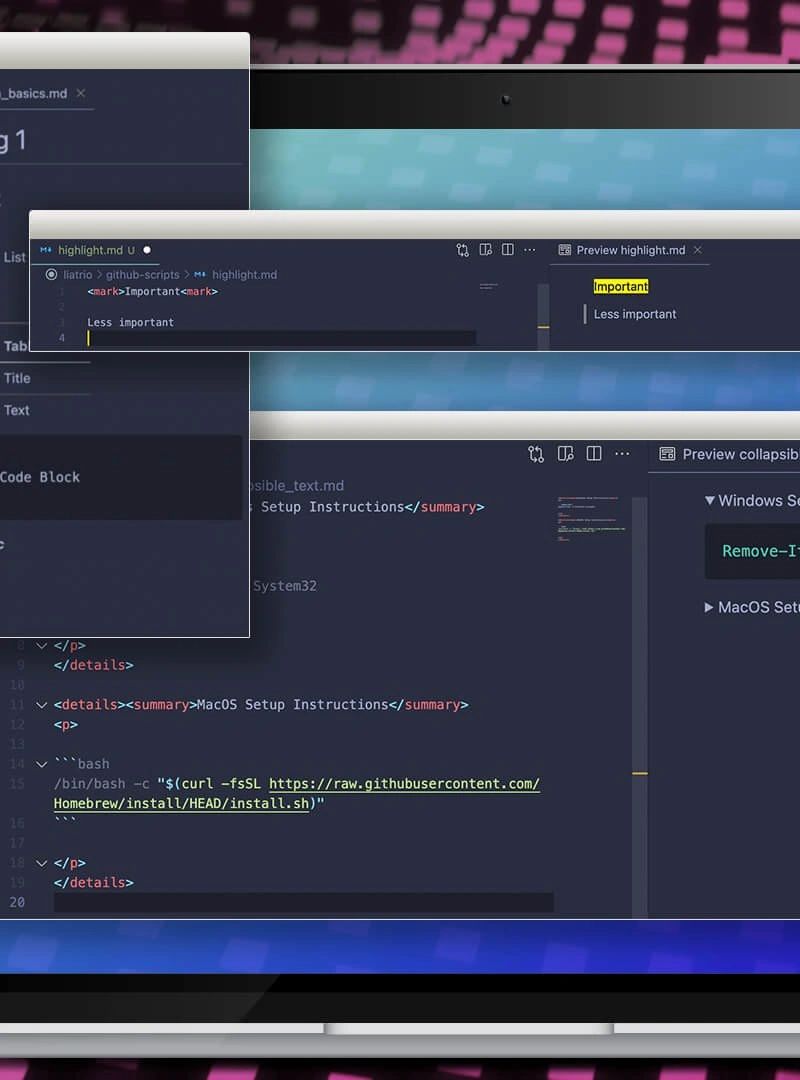The height and width of the screenshot is (1080, 800).
Task: Close the _basics.md tab
Action: click(81, 93)
